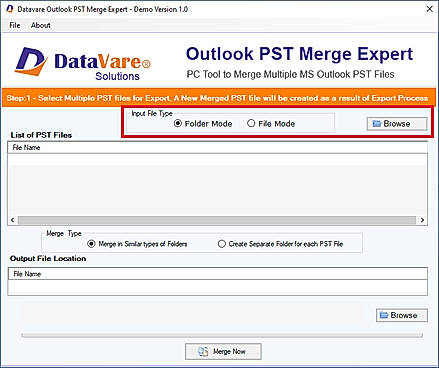Click the DataVare Solutions logo
Screen dimensions: 439x368
coord(83,63)
